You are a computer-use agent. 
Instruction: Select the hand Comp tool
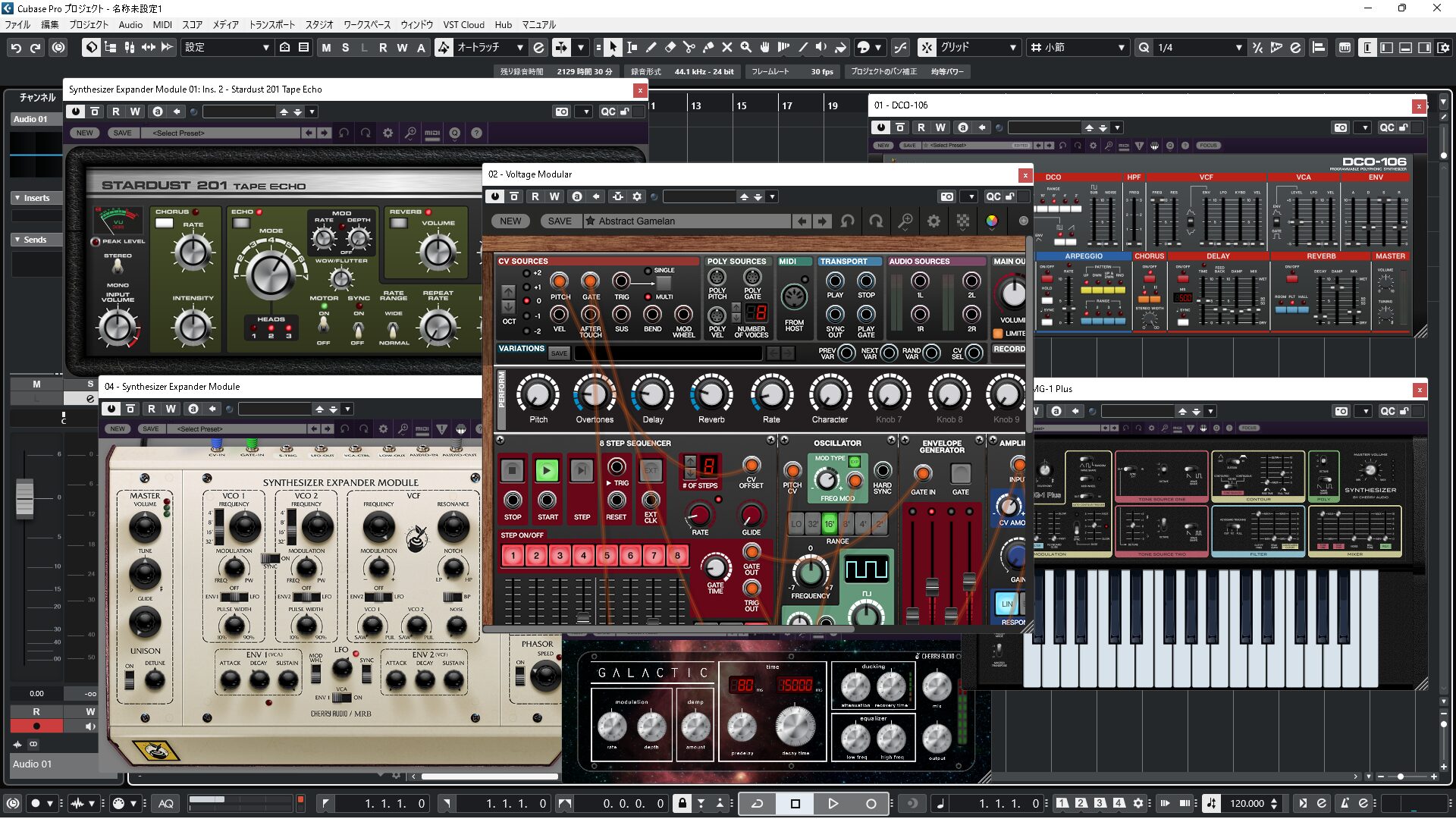tap(764, 47)
